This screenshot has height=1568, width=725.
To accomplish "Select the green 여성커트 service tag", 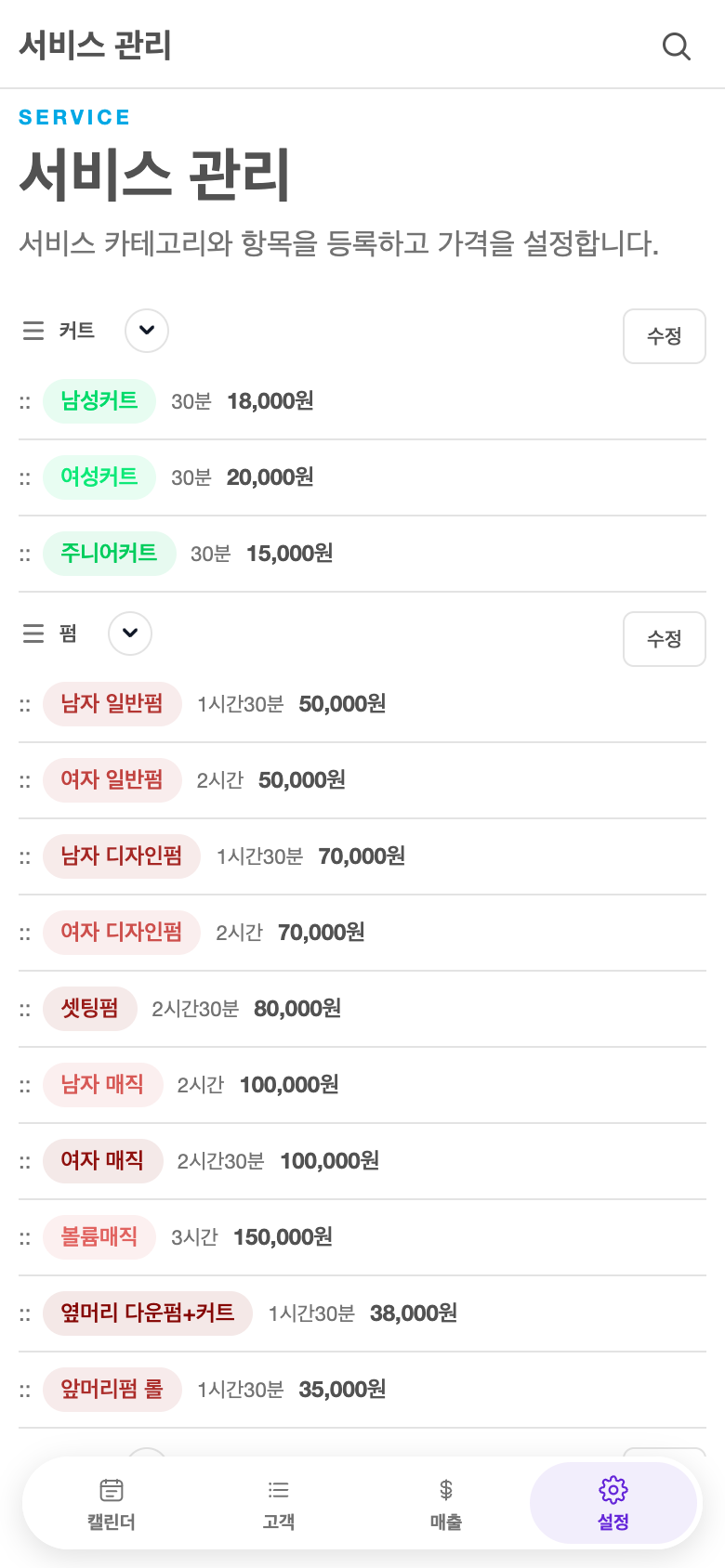I will click(x=99, y=477).
